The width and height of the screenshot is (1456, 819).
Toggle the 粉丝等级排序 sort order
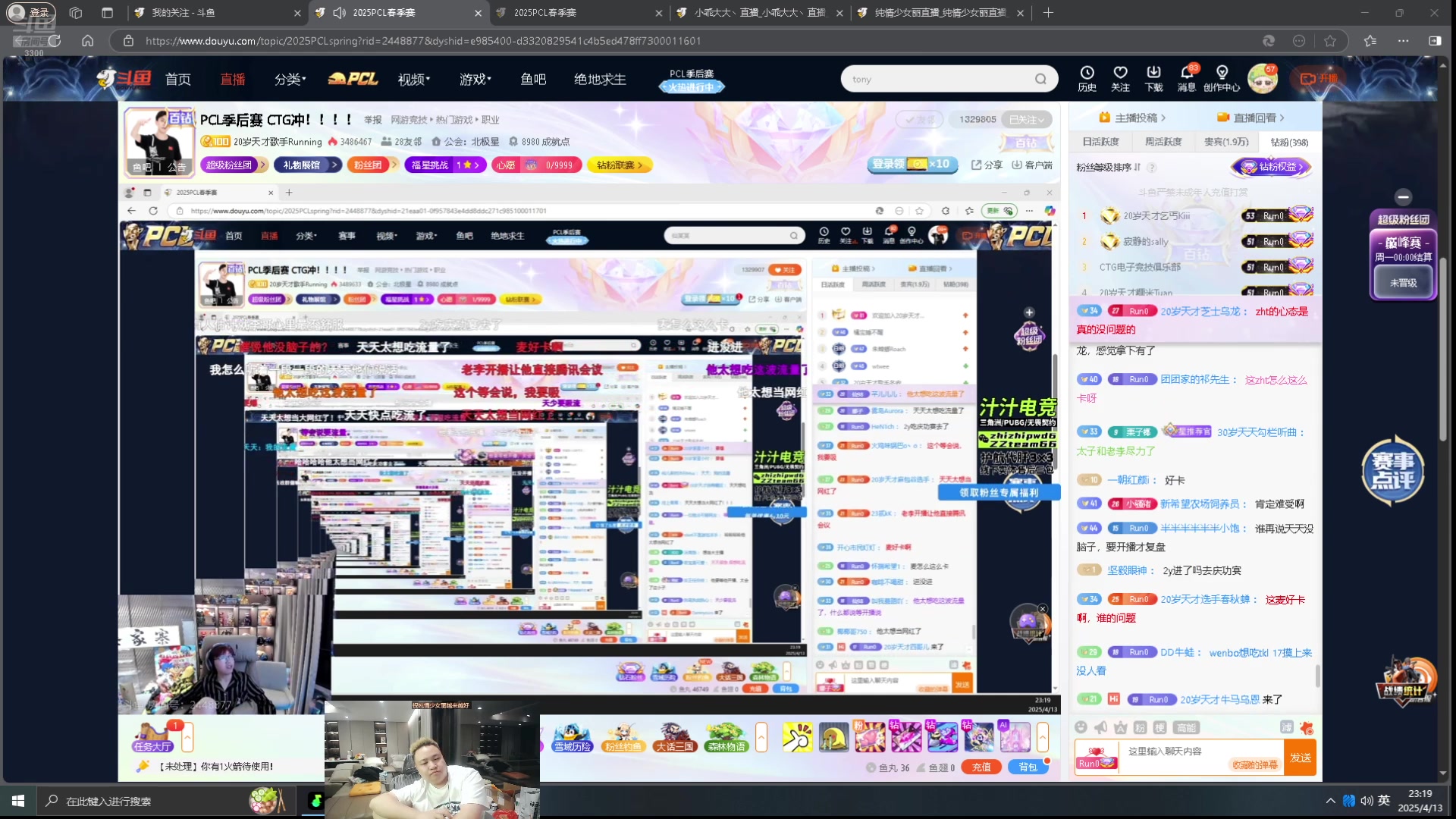1108,168
